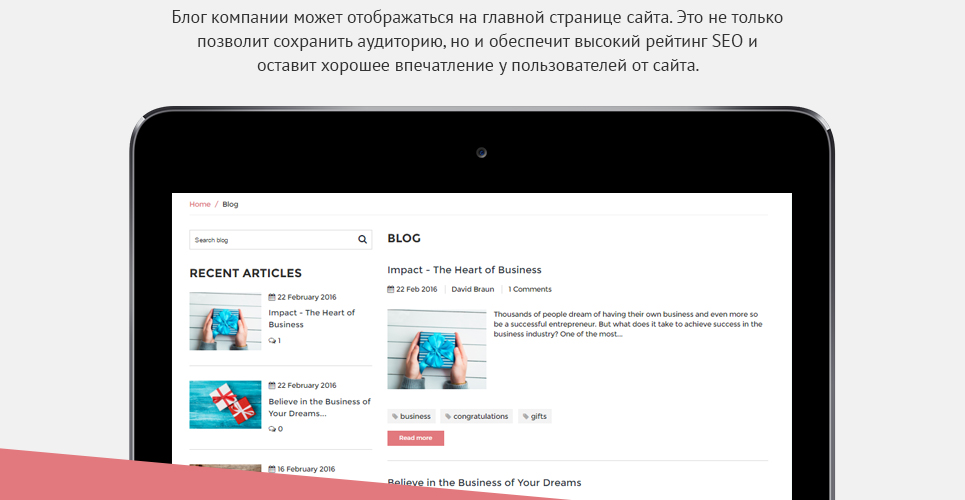Select the 'gifts' tag
This screenshot has height=500, width=965.
click(x=534, y=416)
